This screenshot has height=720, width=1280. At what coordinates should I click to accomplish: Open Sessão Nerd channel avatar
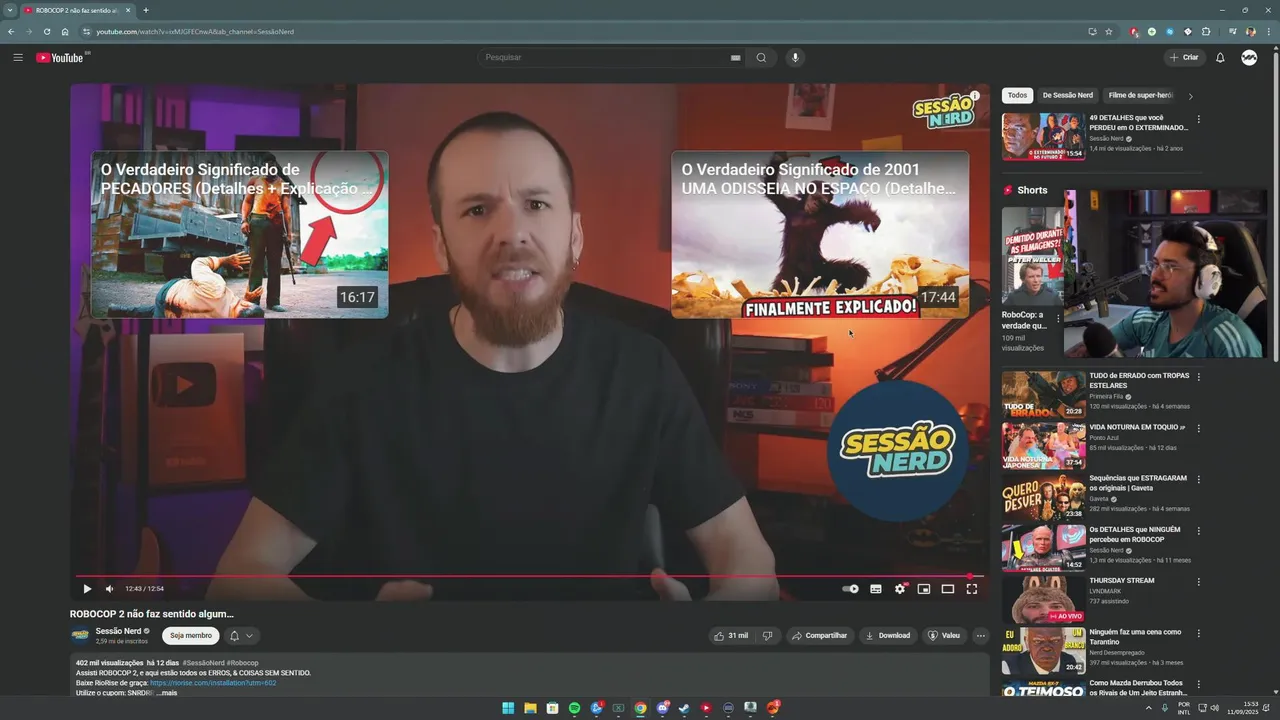pyautogui.click(x=80, y=635)
